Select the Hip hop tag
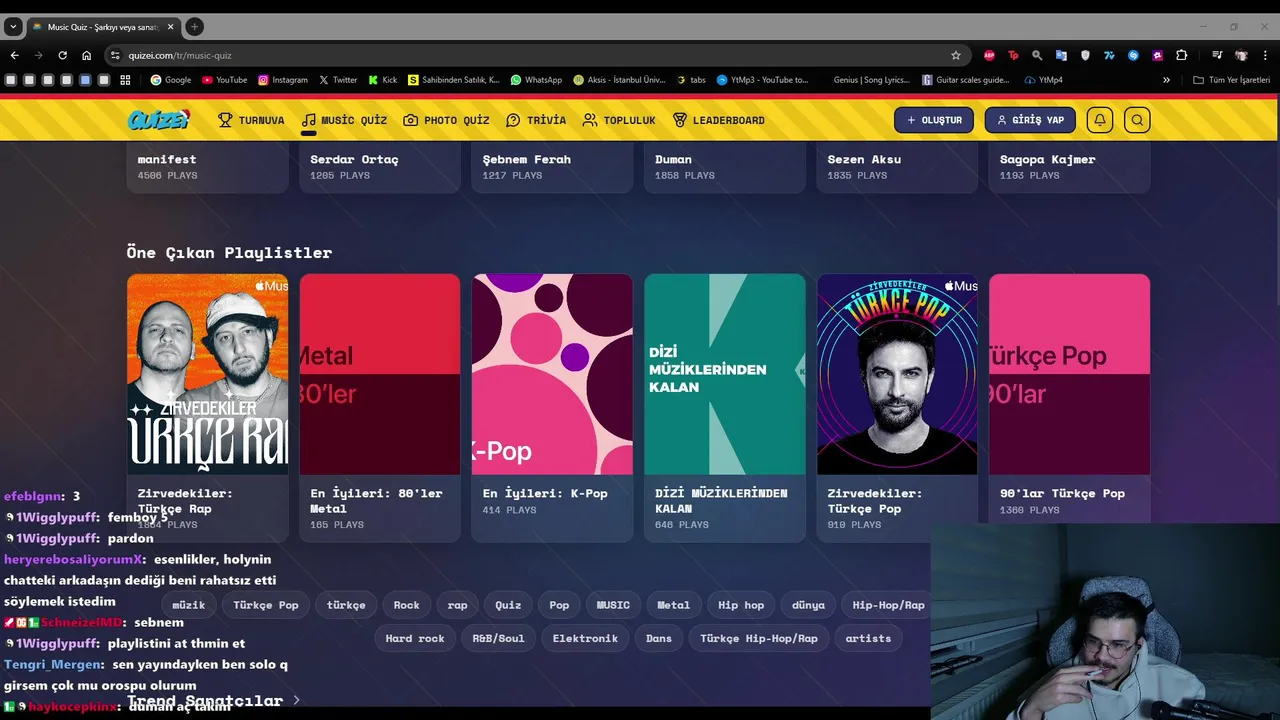Image resolution: width=1280 pixels, height=720 pixels. coord(741,605)
